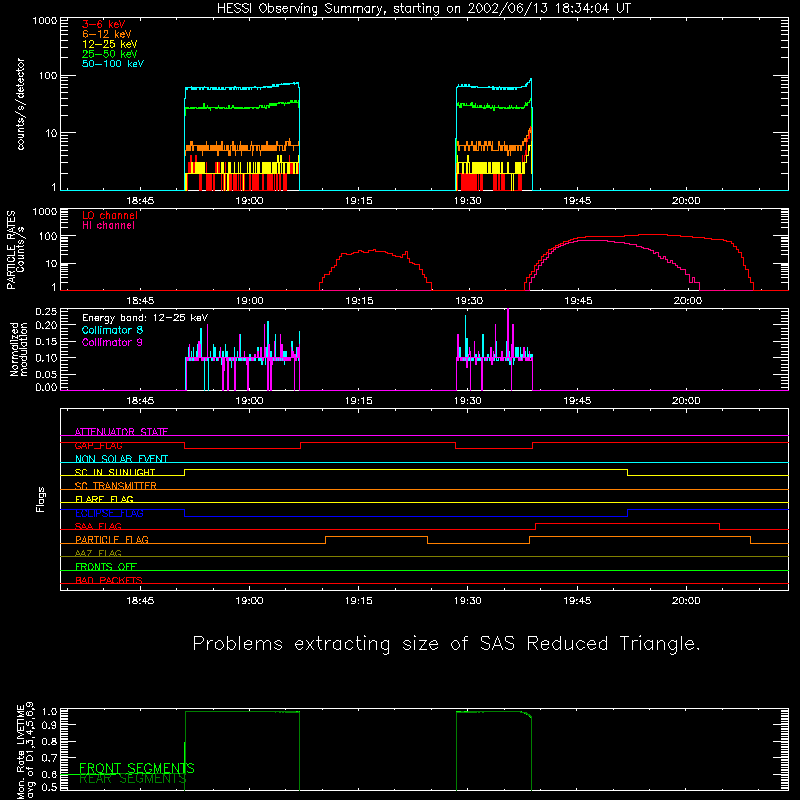Click the 'Mon. Rate LIVETIME' axis label
The image size is (800, 800).
tap(20, 751)
